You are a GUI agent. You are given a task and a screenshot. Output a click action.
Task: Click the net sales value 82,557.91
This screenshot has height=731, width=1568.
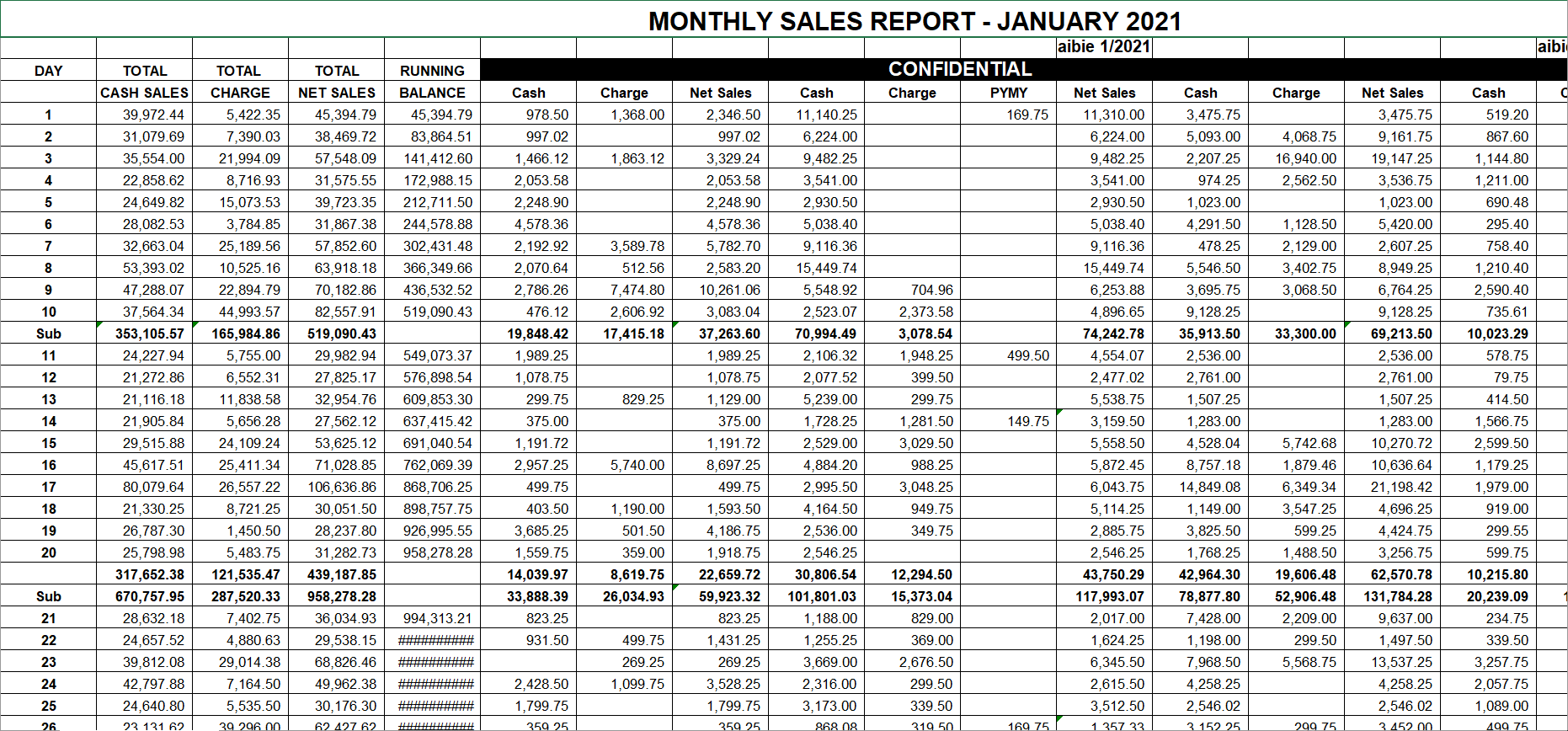(x=337, y=312)
